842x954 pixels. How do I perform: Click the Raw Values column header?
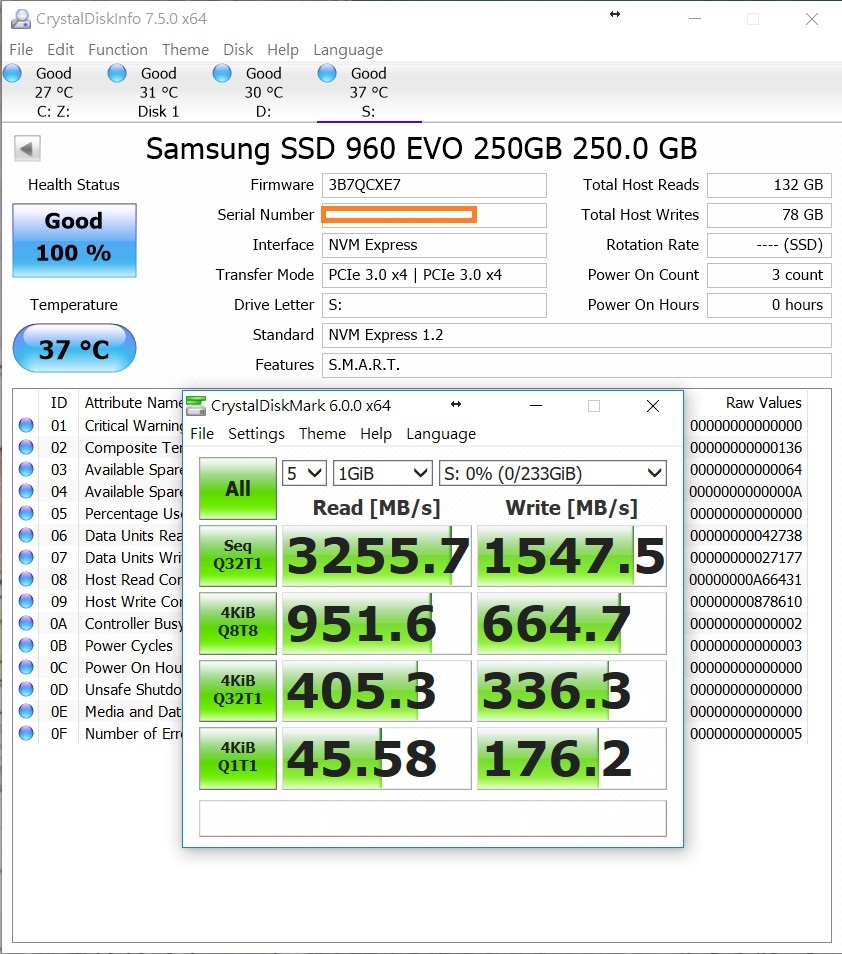click(764, 403)
